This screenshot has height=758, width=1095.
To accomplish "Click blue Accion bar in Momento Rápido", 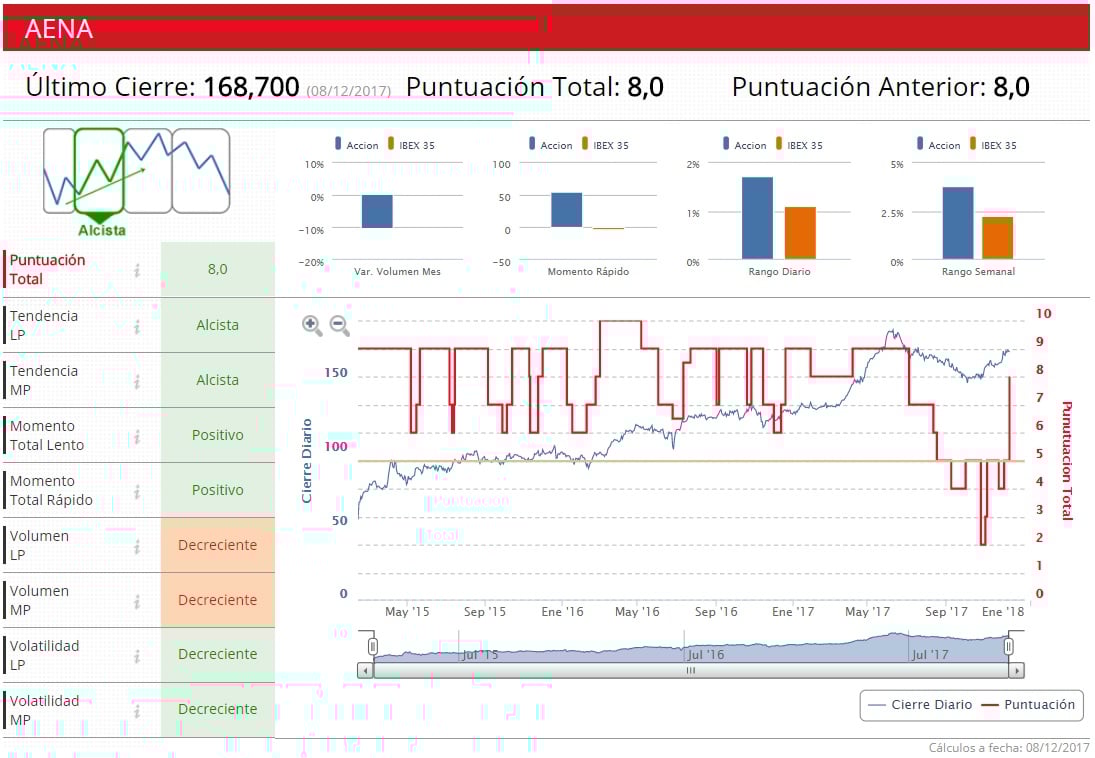I will click(x=566, y=210).
